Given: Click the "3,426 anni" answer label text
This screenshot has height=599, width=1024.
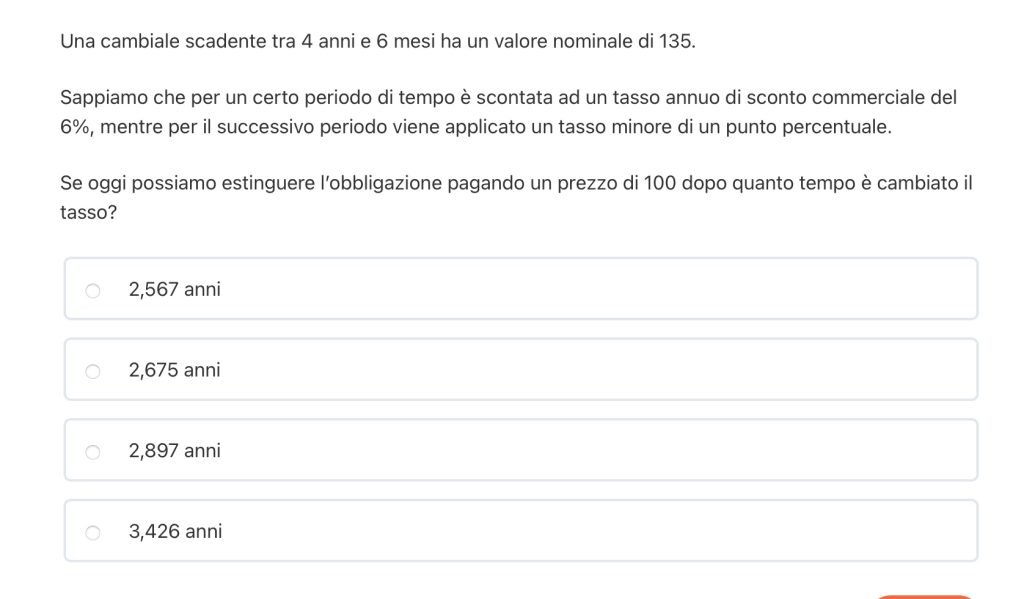Looking at the screenshot, I should tap(175, 532).
